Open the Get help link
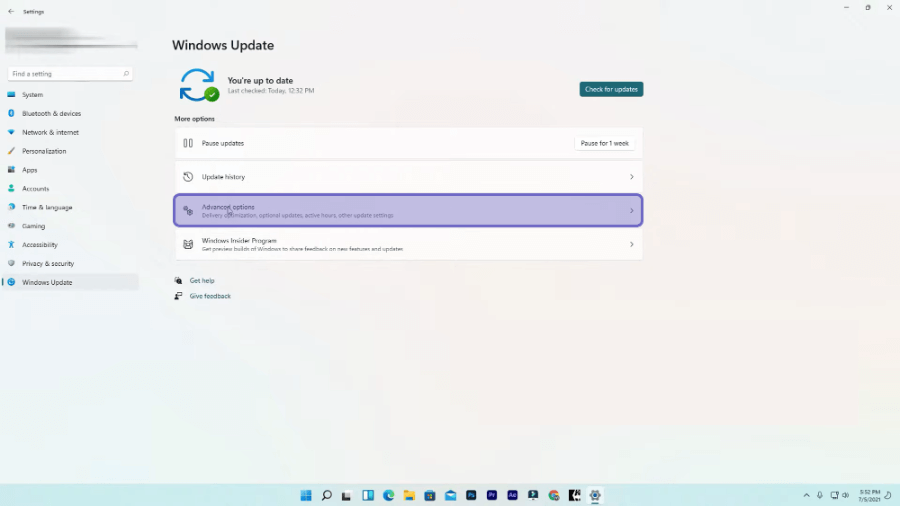900x506 pixels. click(x=202, y=281)
